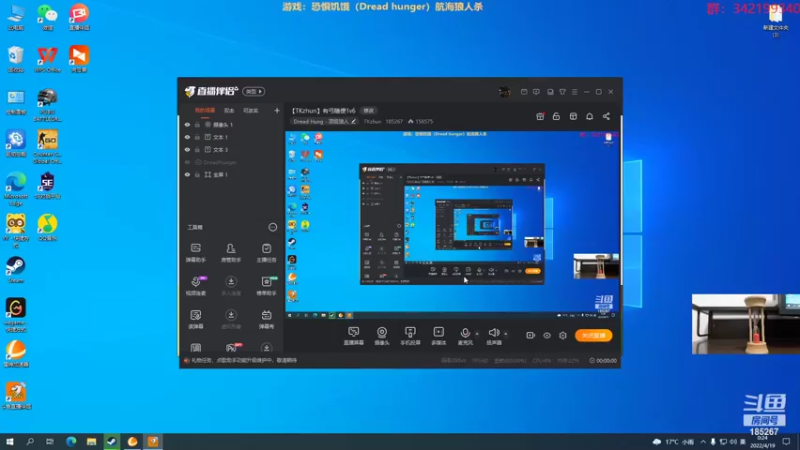The image size is (800, 450).
Task: Switch to the second scene tab
Action: [x=229, y=110]
